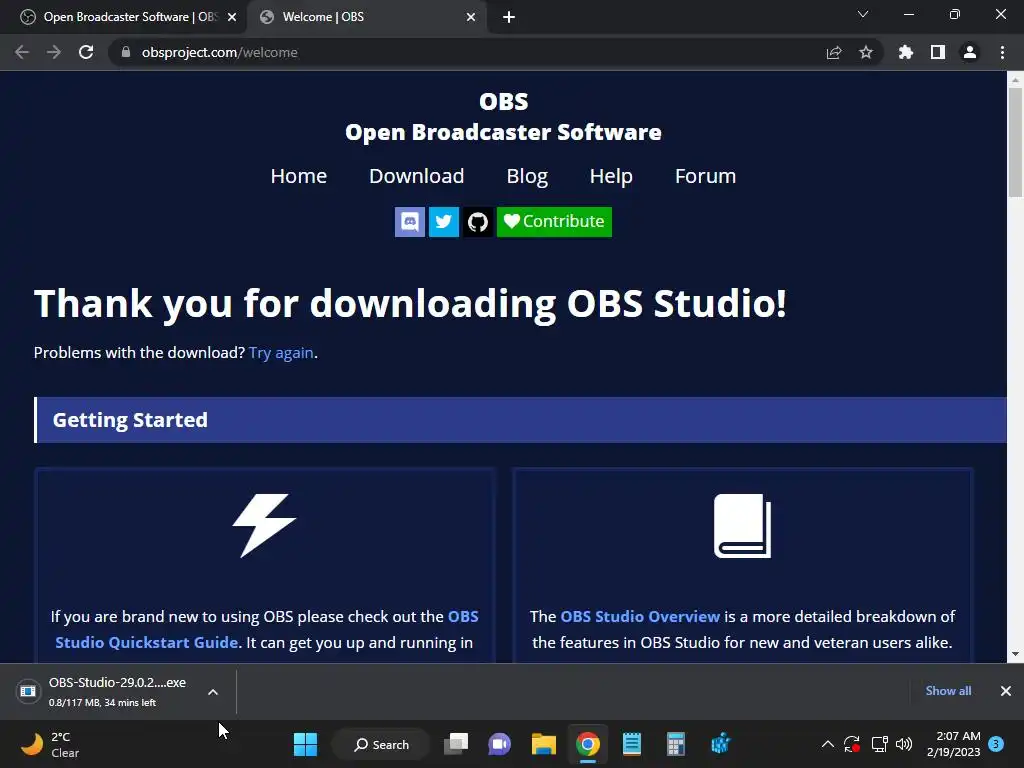Viewport: 1024px width, 768px height.
Task: Click the green Contribute button
Action: coord(554,222)
